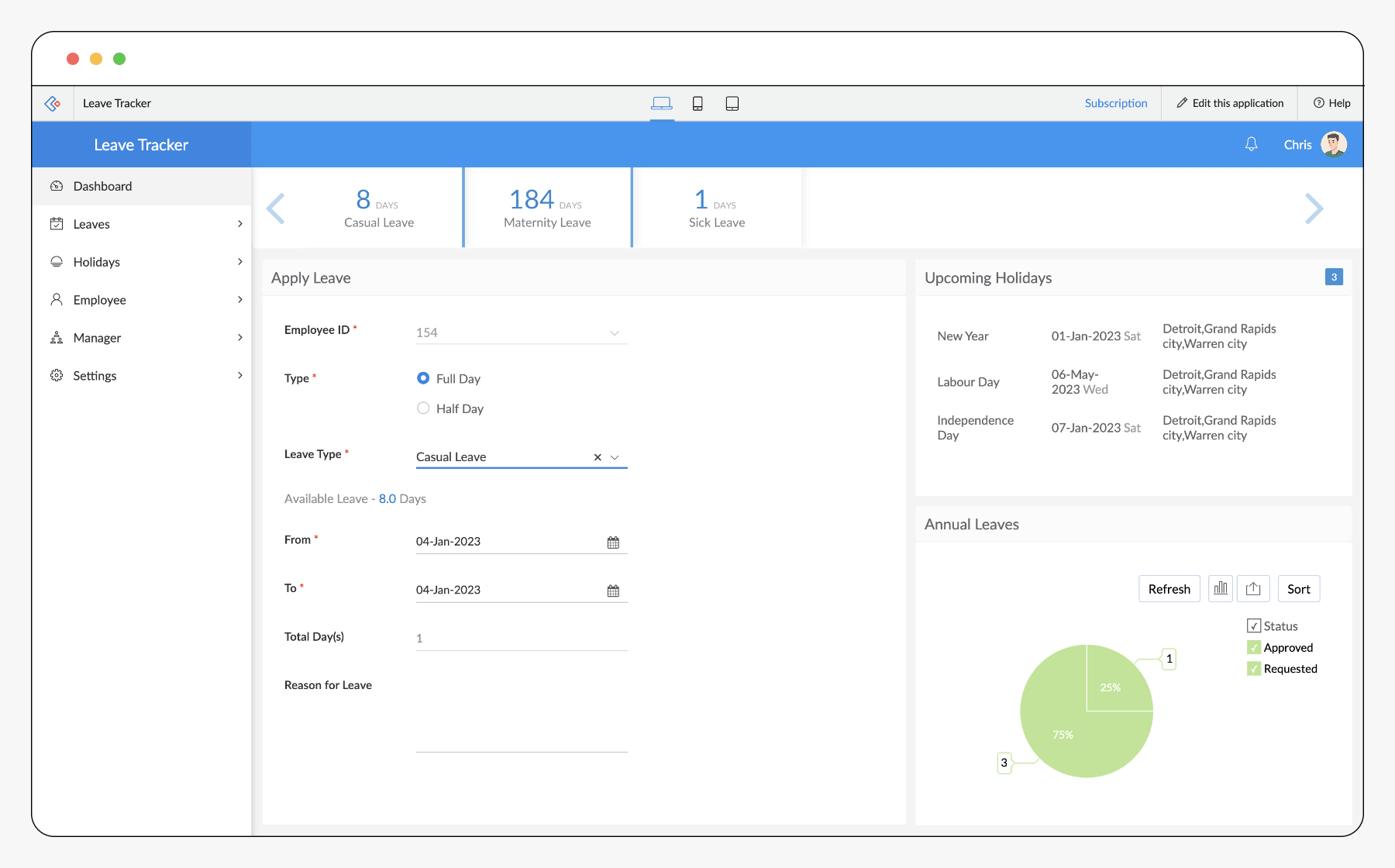Expand the Leaves sidebar menu

[x=142, y=224]
